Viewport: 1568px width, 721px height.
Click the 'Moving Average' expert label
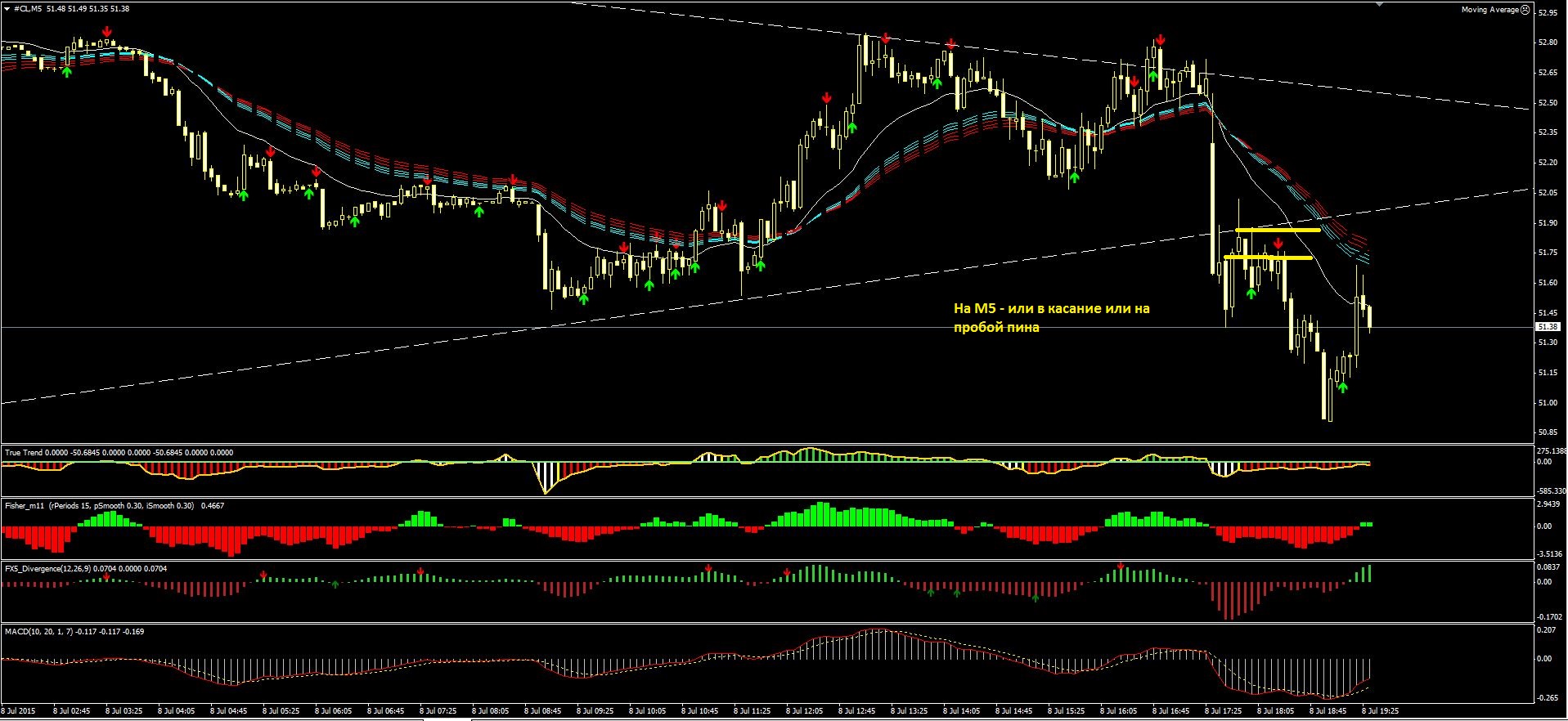point(1489,10)
